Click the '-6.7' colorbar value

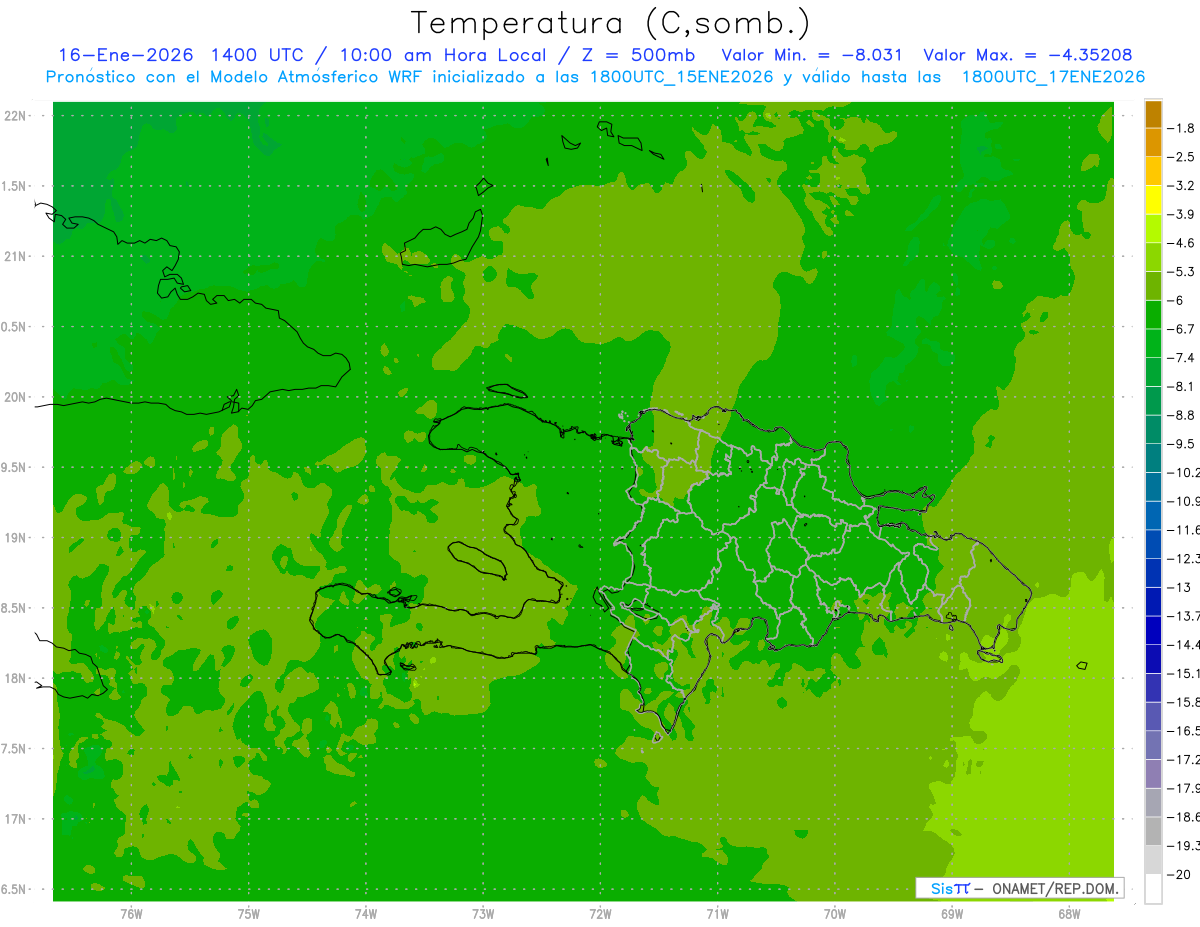coord(1181,329)
